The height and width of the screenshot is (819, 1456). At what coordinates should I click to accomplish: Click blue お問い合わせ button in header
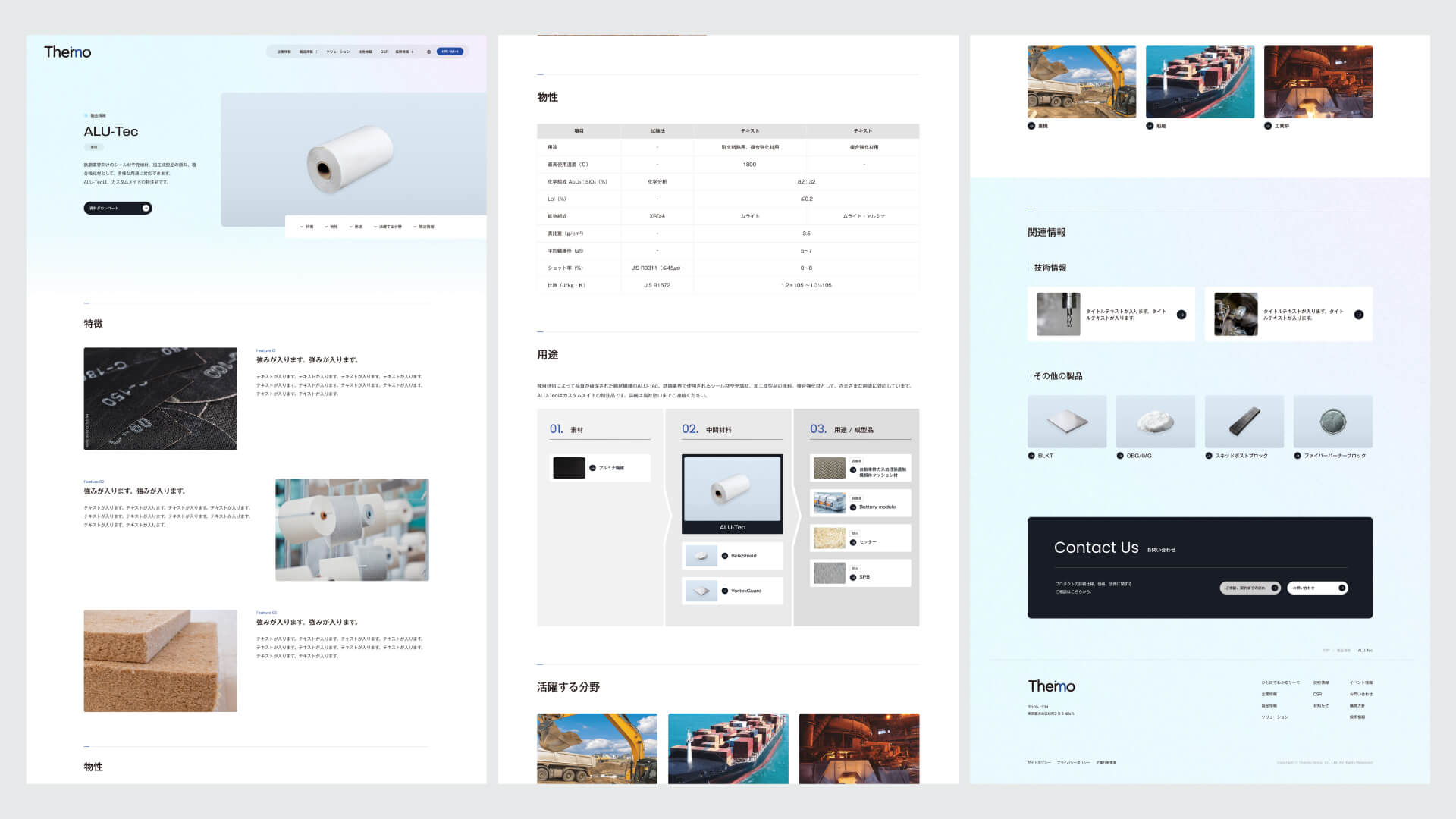pos(450,52)
